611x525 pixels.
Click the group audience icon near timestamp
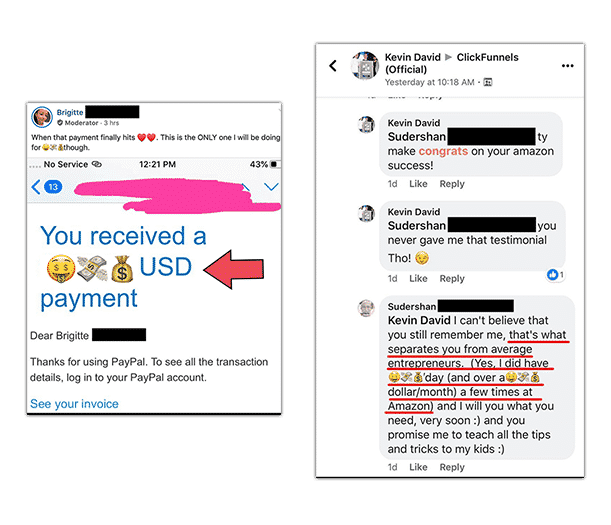coord(488,82)
